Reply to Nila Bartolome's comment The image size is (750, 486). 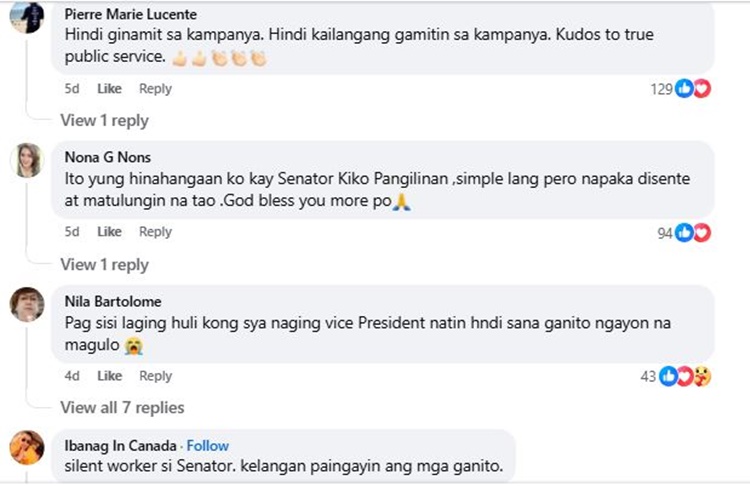pos(155,376)
